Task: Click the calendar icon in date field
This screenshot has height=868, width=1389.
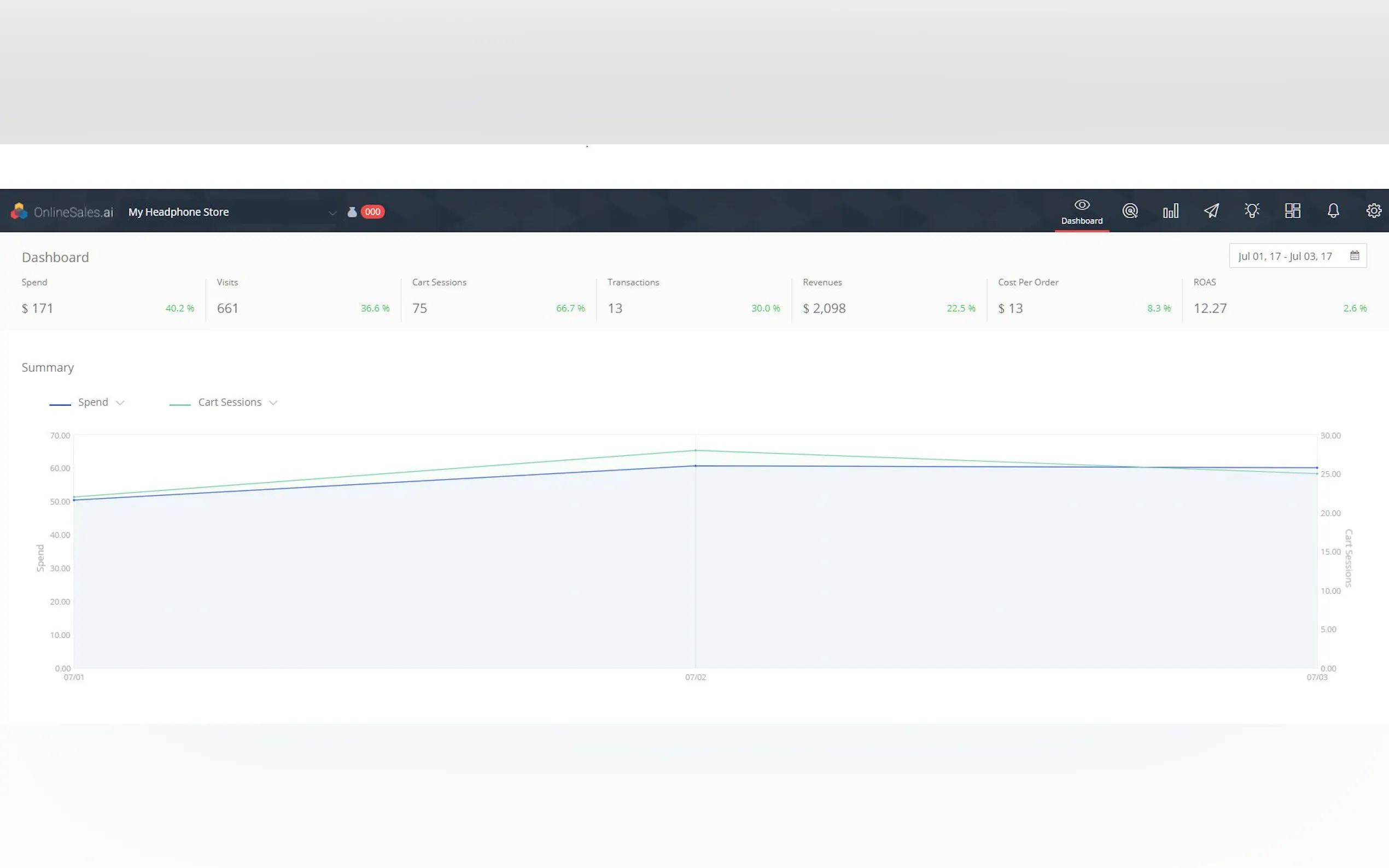Action: 1354,256
